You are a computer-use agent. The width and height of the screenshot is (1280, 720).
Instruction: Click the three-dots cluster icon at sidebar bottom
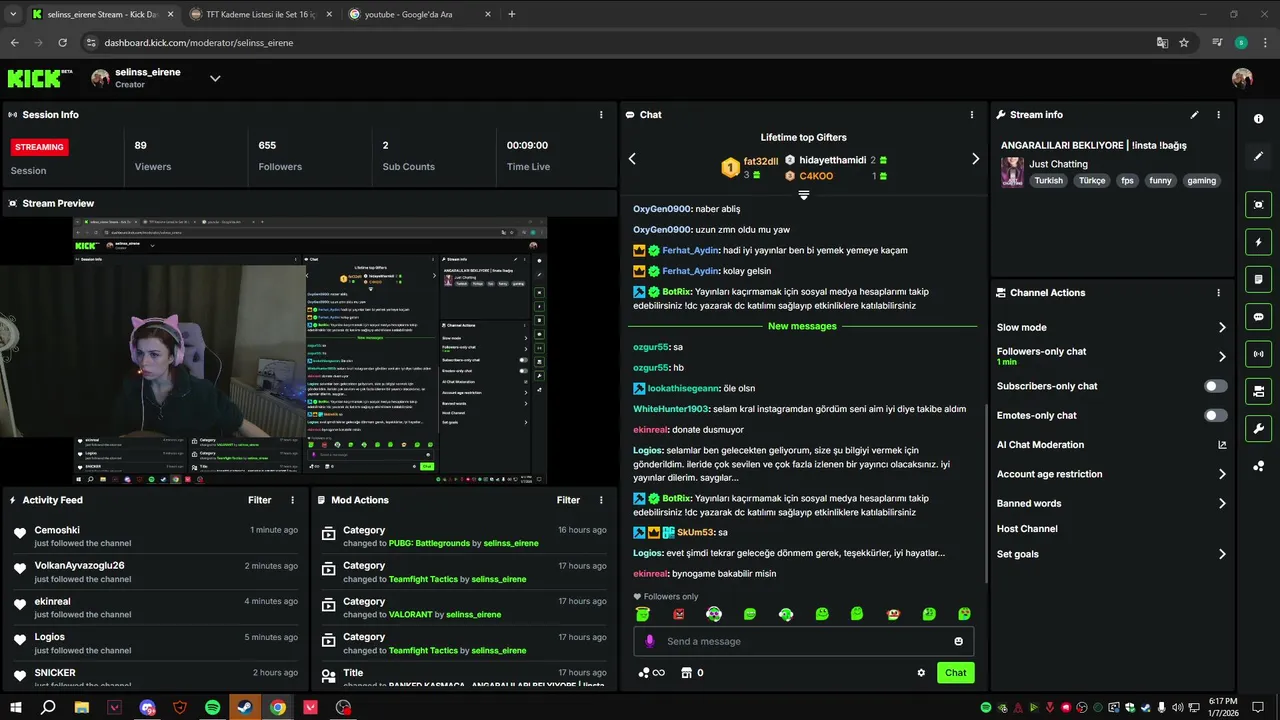point(1258,466)
